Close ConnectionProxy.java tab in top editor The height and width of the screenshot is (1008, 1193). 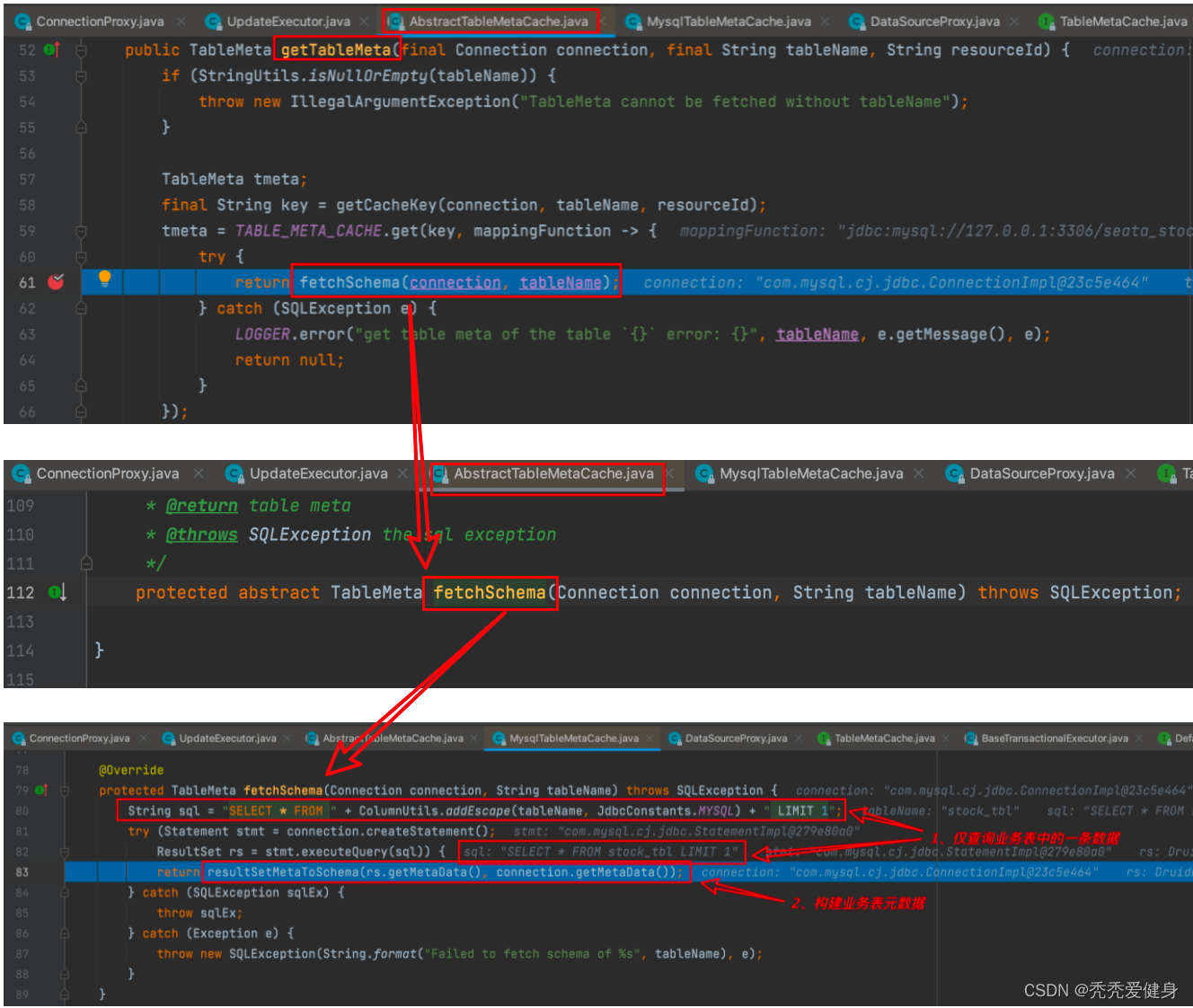[x=181, y=21]
